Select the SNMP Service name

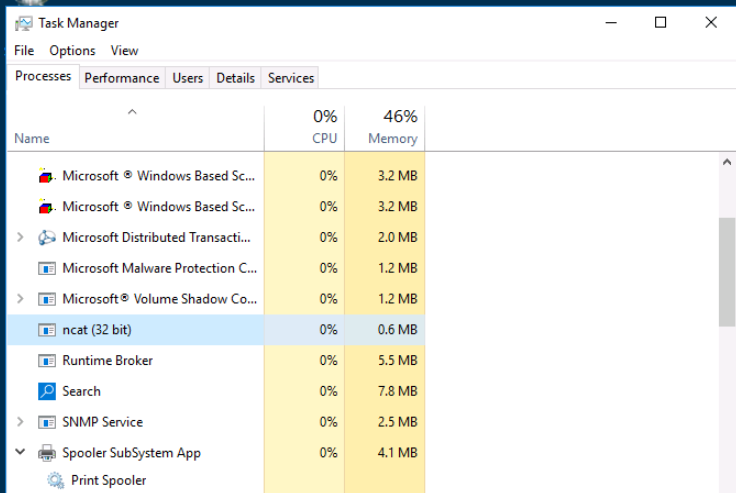pos(102,422)
